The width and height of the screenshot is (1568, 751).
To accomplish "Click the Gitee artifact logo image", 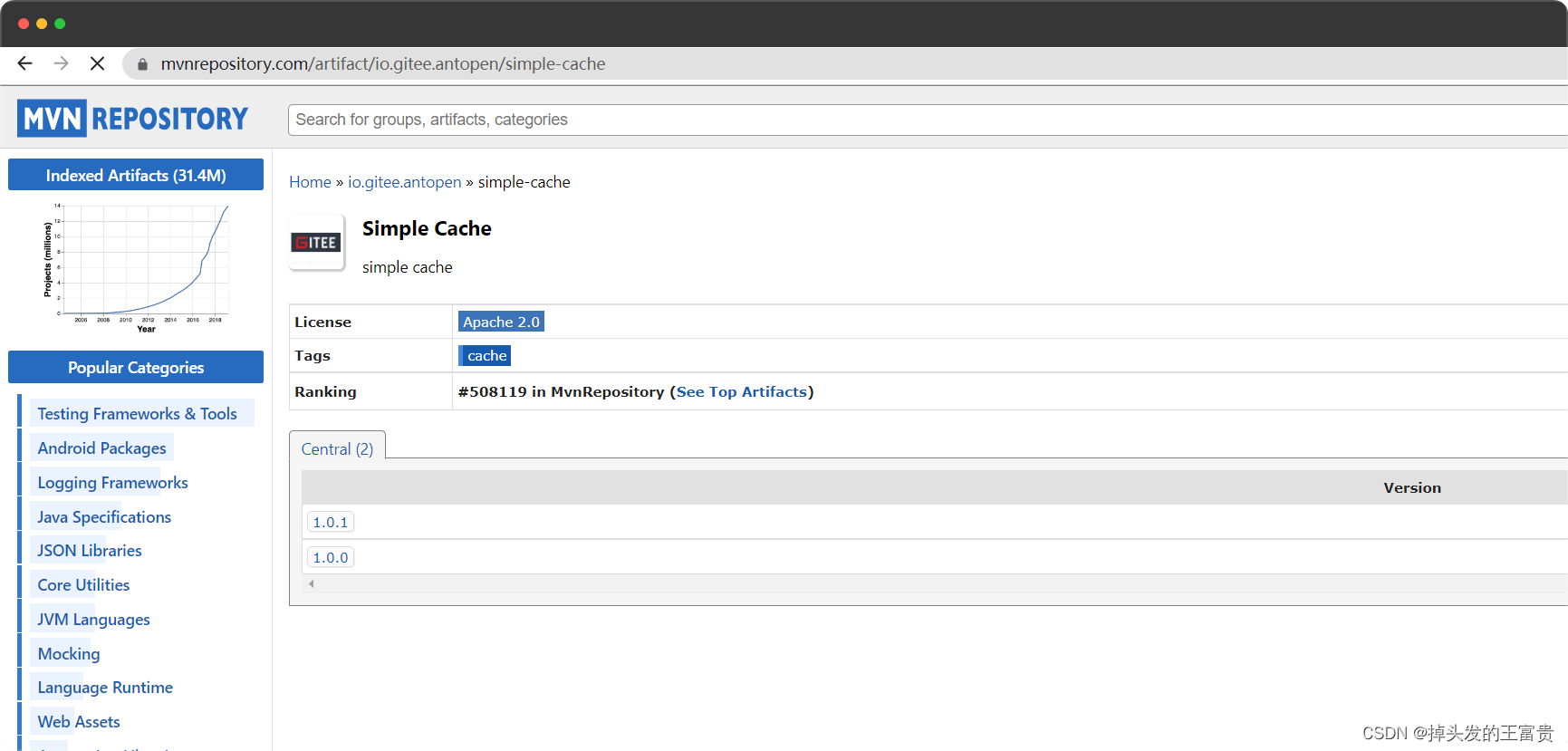I will coord(316,242).
